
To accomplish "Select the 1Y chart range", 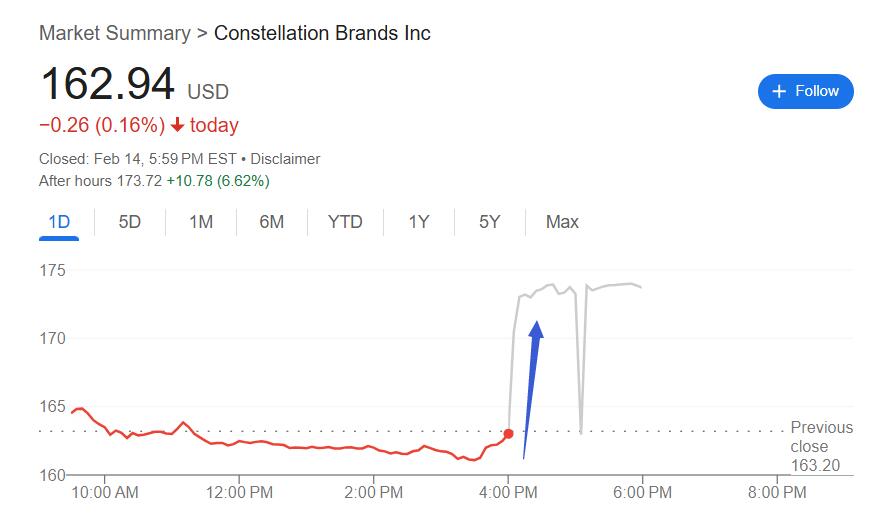I will point(419,222).
